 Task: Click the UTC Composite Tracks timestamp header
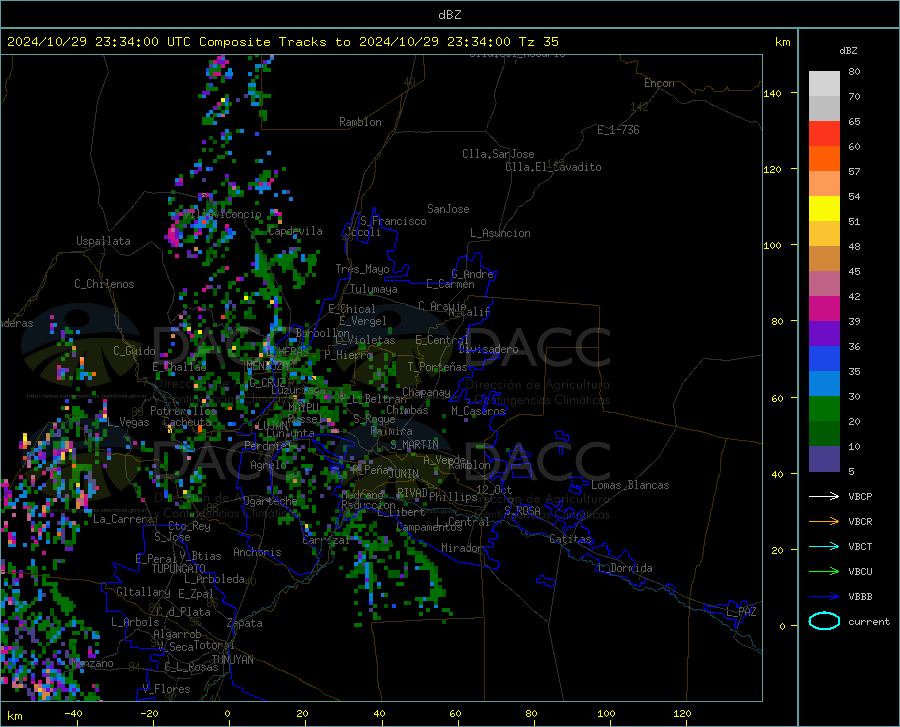coord(282,42)
